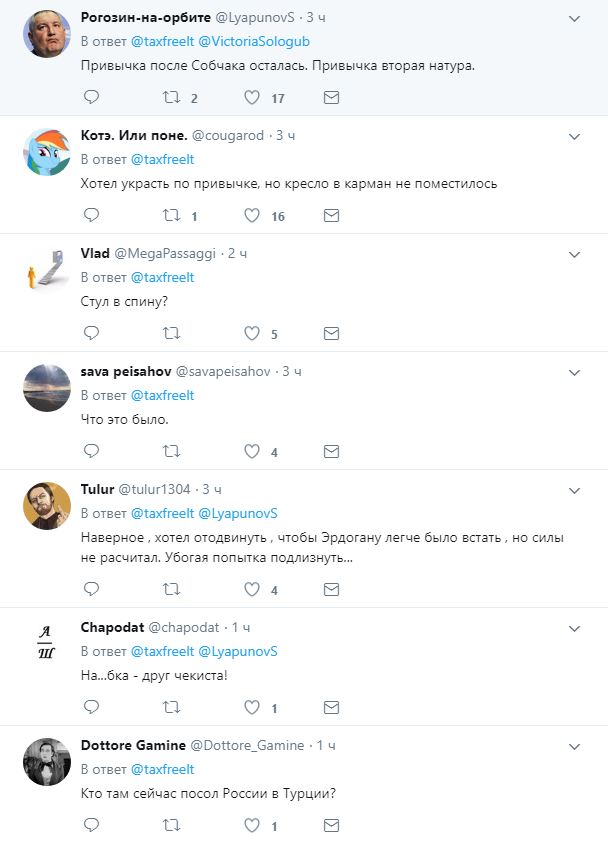This screenshot has height=841, width=608.
Task: Open the direct message envelope on @cougarod's tweet
Action: click(x=329, y=214)
